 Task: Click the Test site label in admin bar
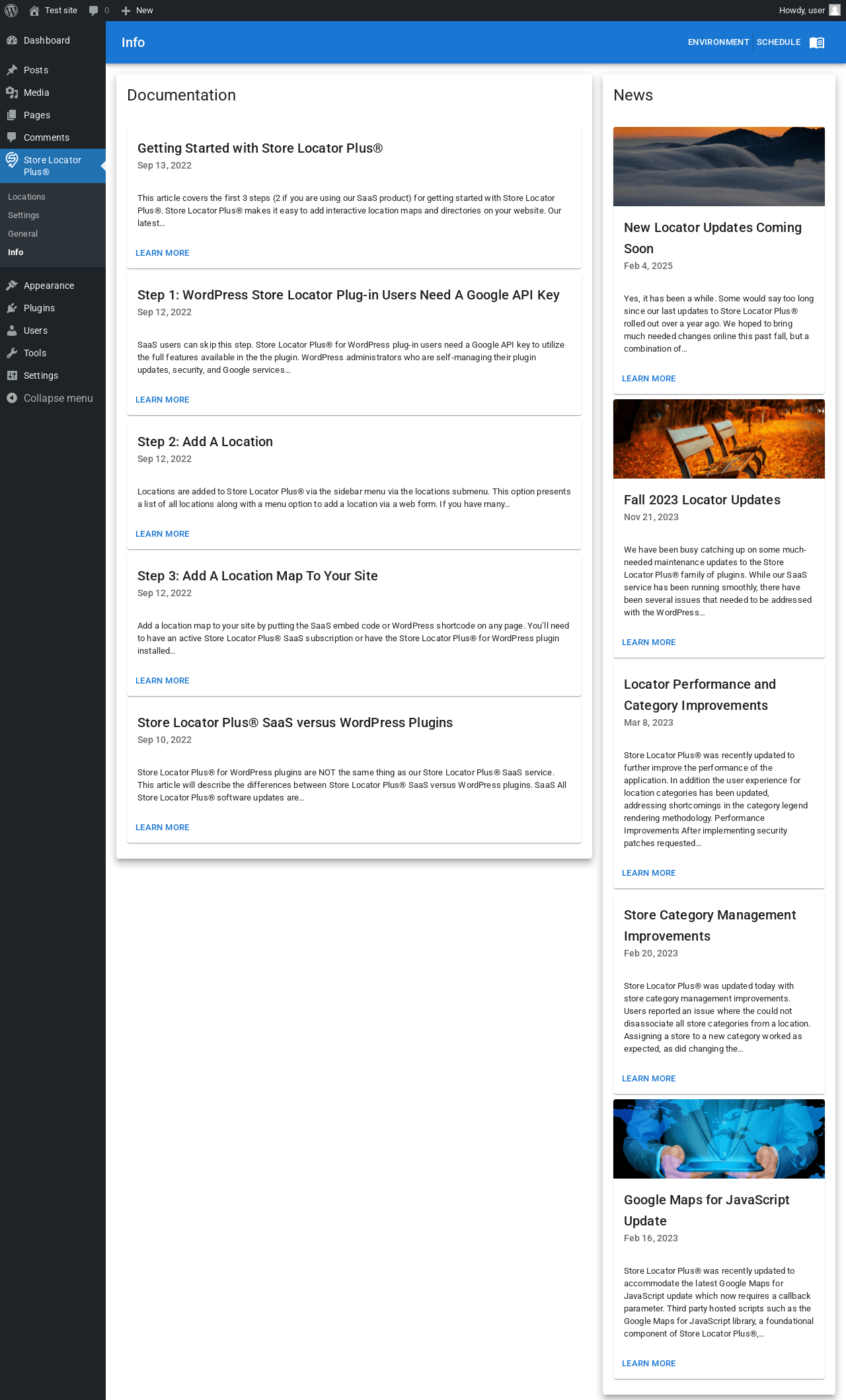pos(61,11)
